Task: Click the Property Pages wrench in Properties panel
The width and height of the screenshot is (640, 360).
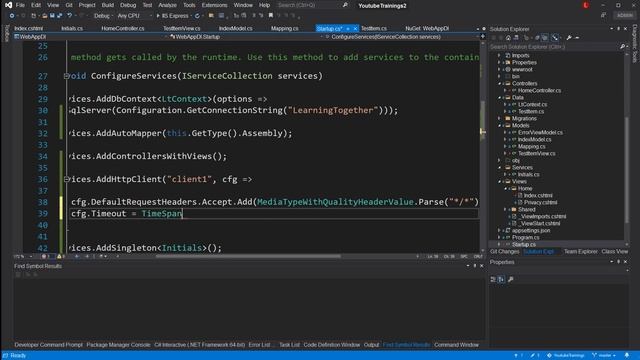Action: pos(510,279)
